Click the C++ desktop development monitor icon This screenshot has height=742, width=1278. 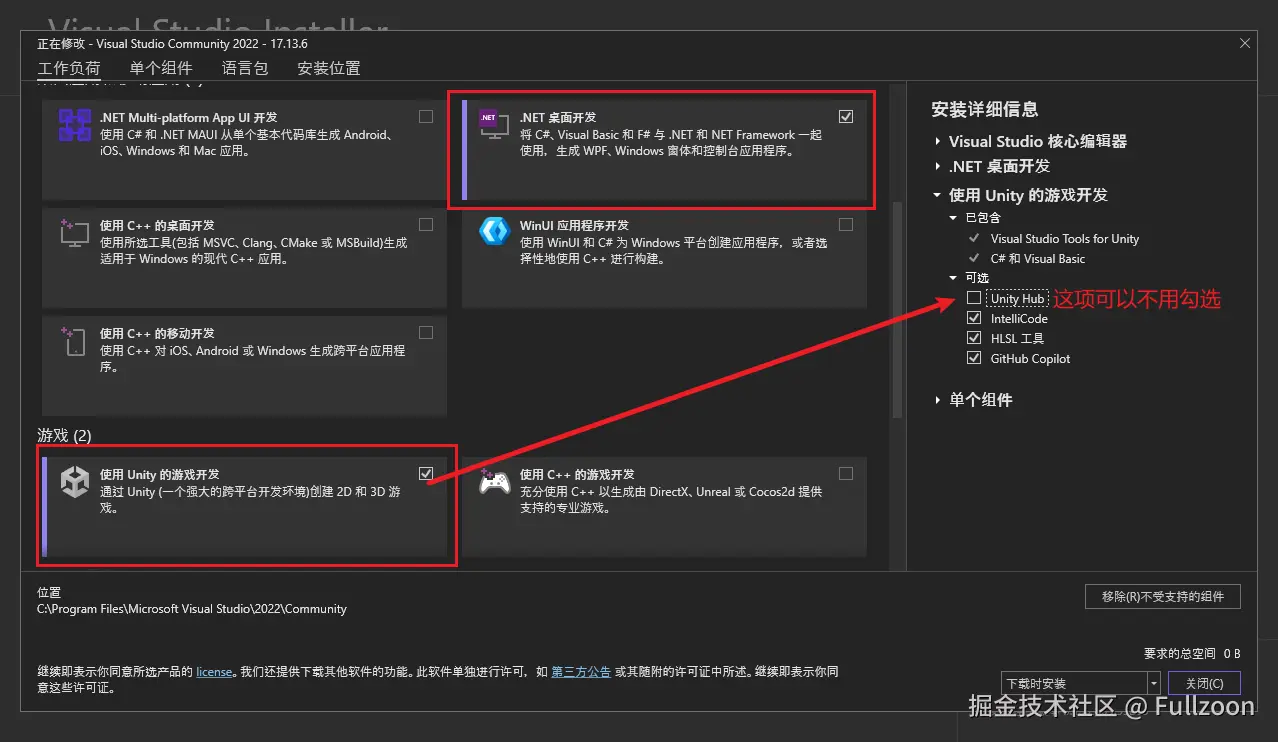coord(75,234)
